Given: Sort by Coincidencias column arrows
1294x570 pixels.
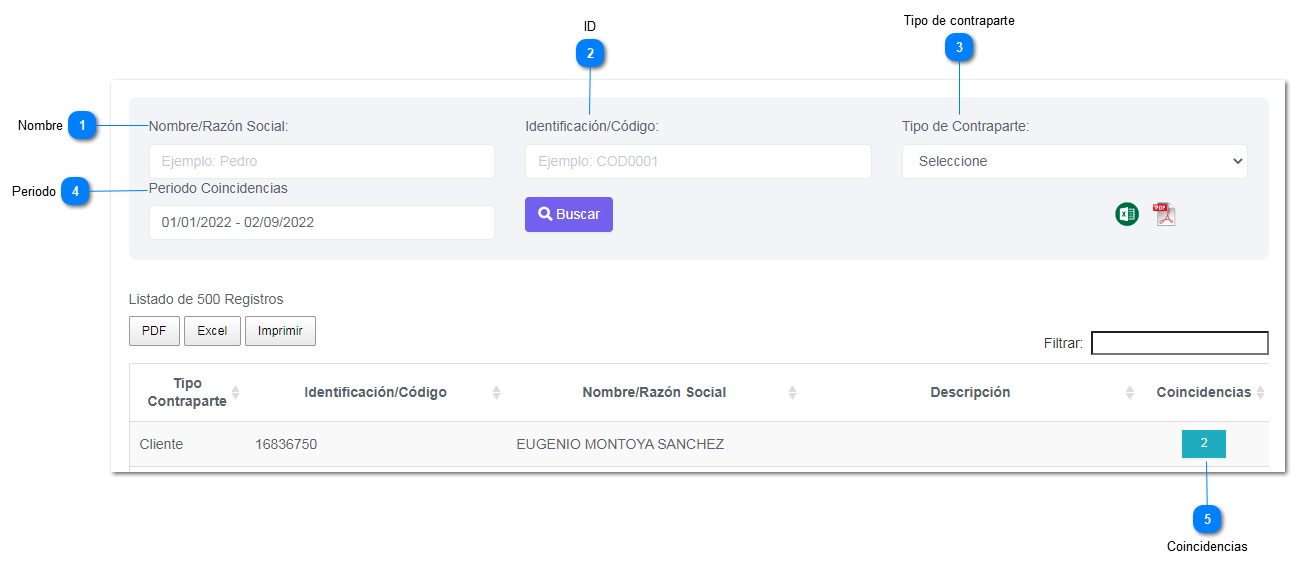Looking at the screenshot, I should 1260,392.
